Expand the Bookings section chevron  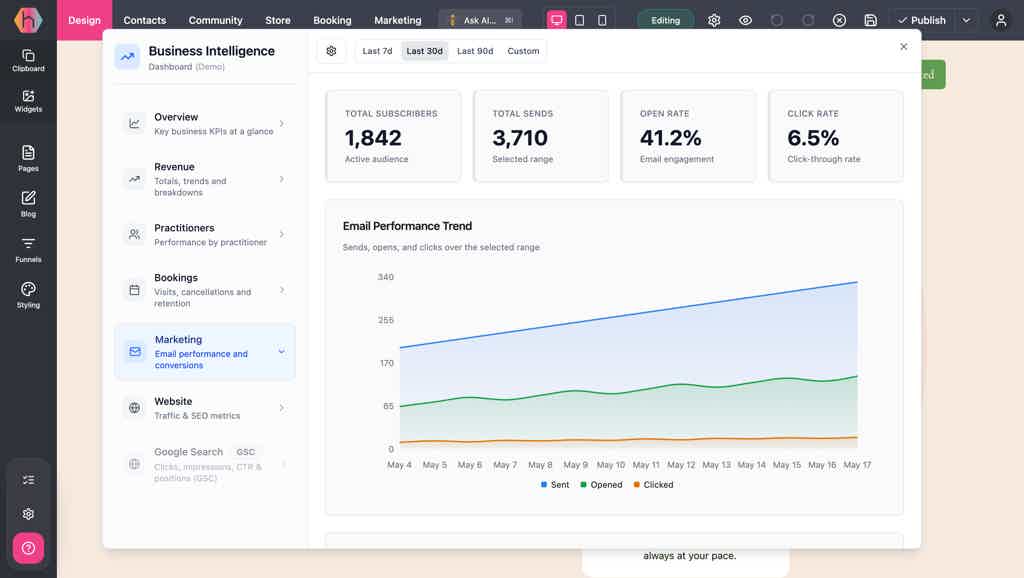281,290
